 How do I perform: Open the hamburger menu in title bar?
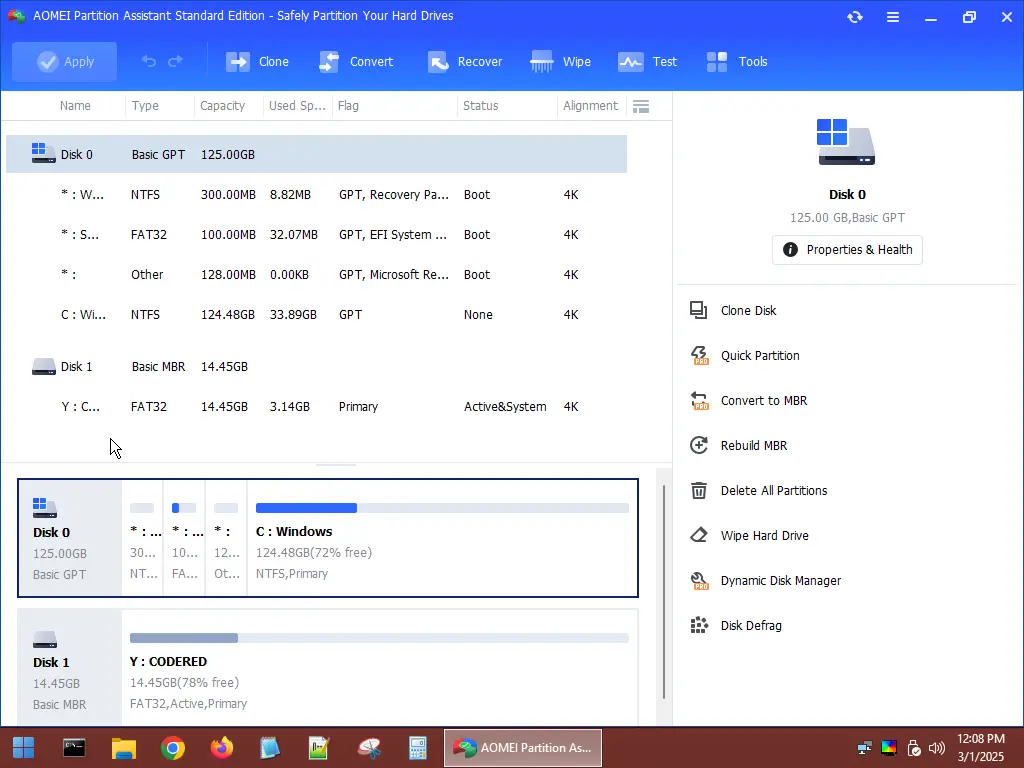[x=893, y=17]
